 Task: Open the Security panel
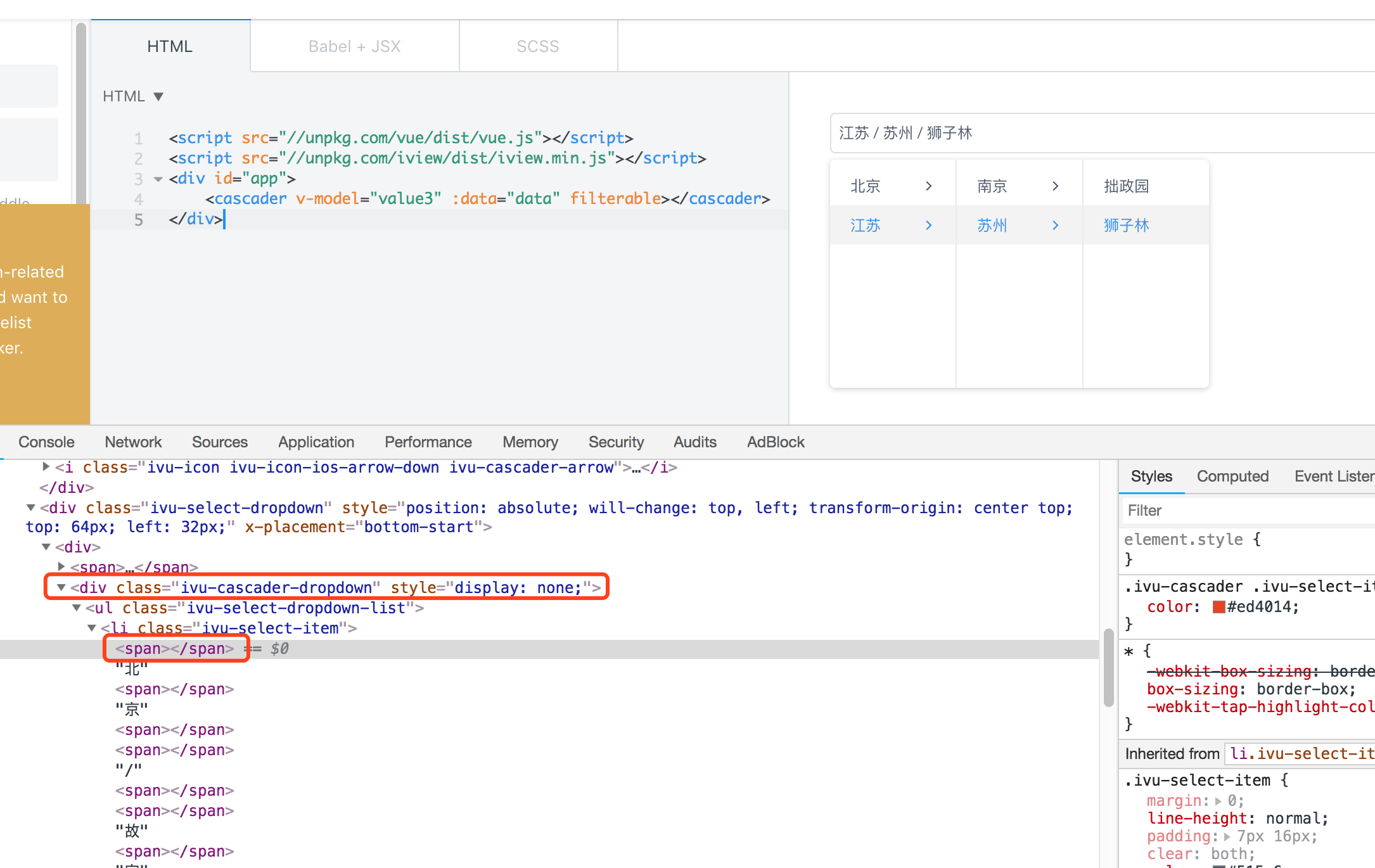tap(616, 442)
